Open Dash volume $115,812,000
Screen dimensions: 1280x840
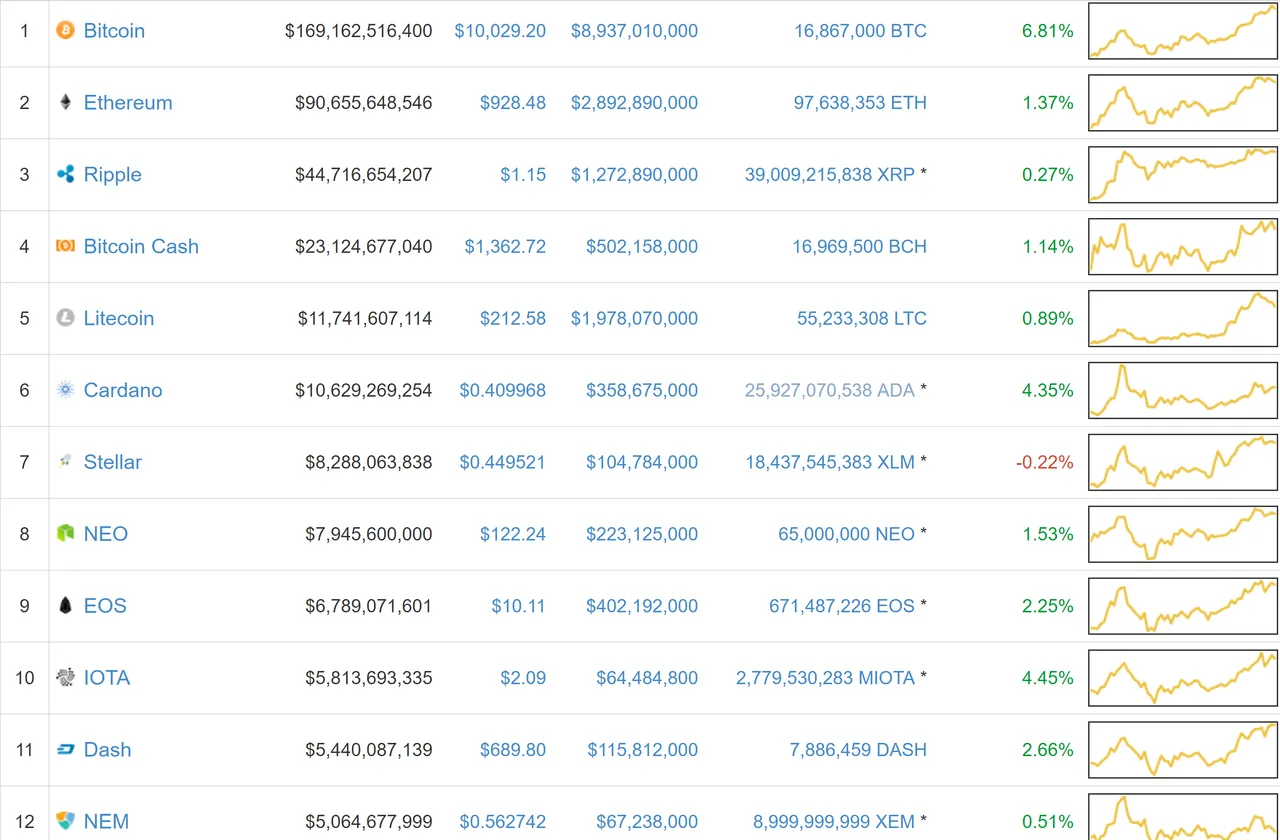(x=642, y=751)
